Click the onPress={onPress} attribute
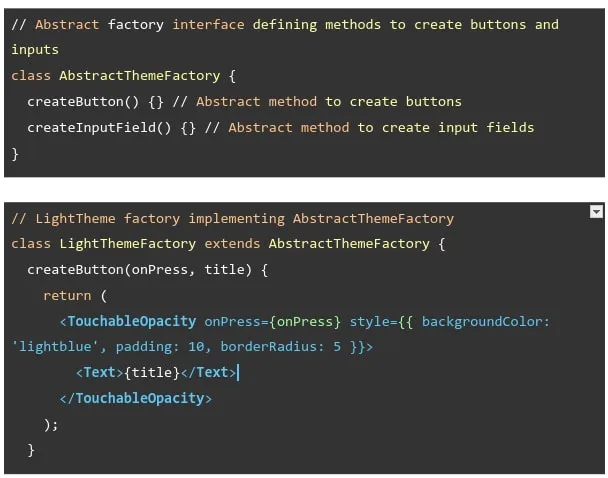 coord(272,321)
